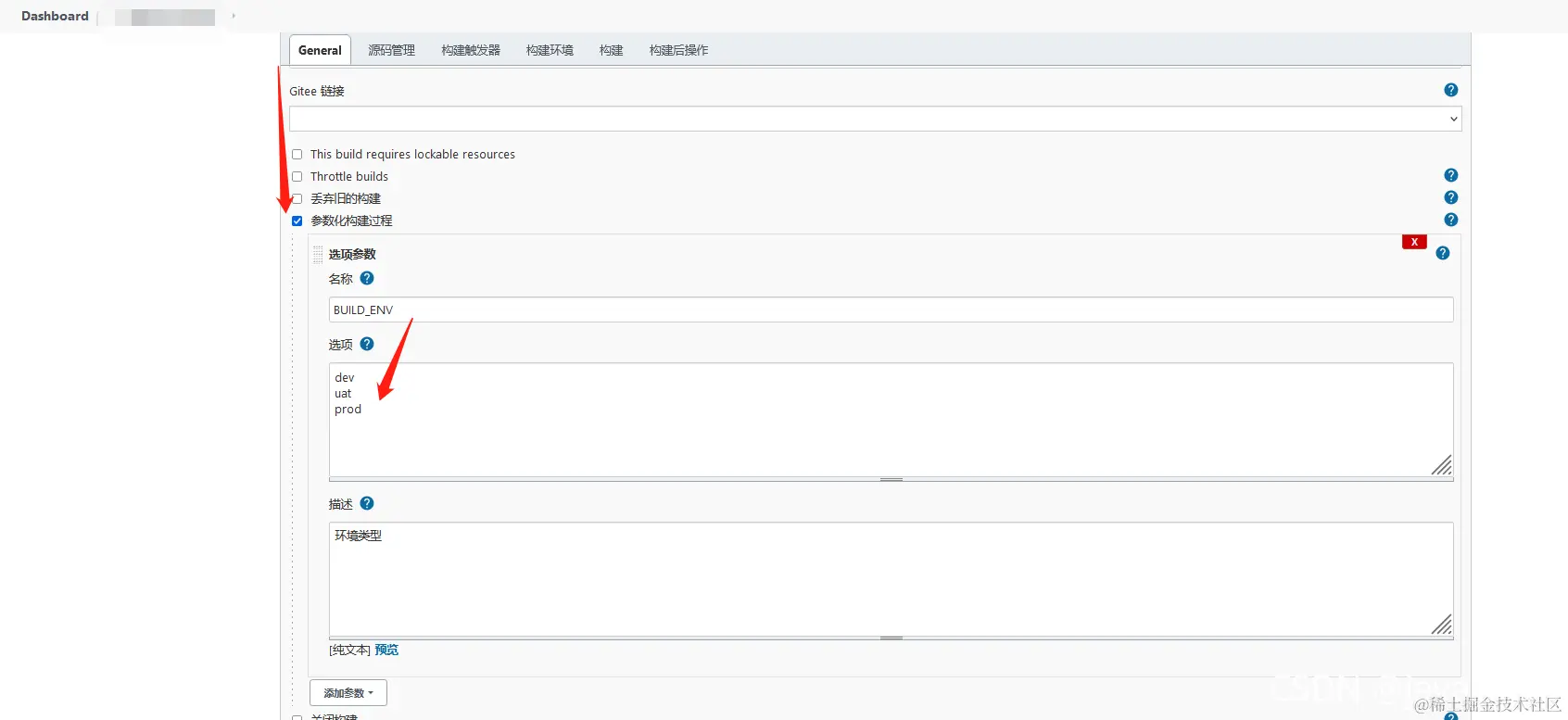
Task: Click the 'prod' option line
Action: [348, 410]
